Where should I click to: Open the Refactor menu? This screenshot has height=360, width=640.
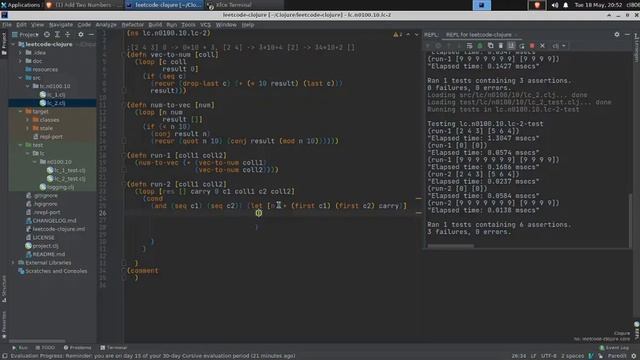coord(133,24)
